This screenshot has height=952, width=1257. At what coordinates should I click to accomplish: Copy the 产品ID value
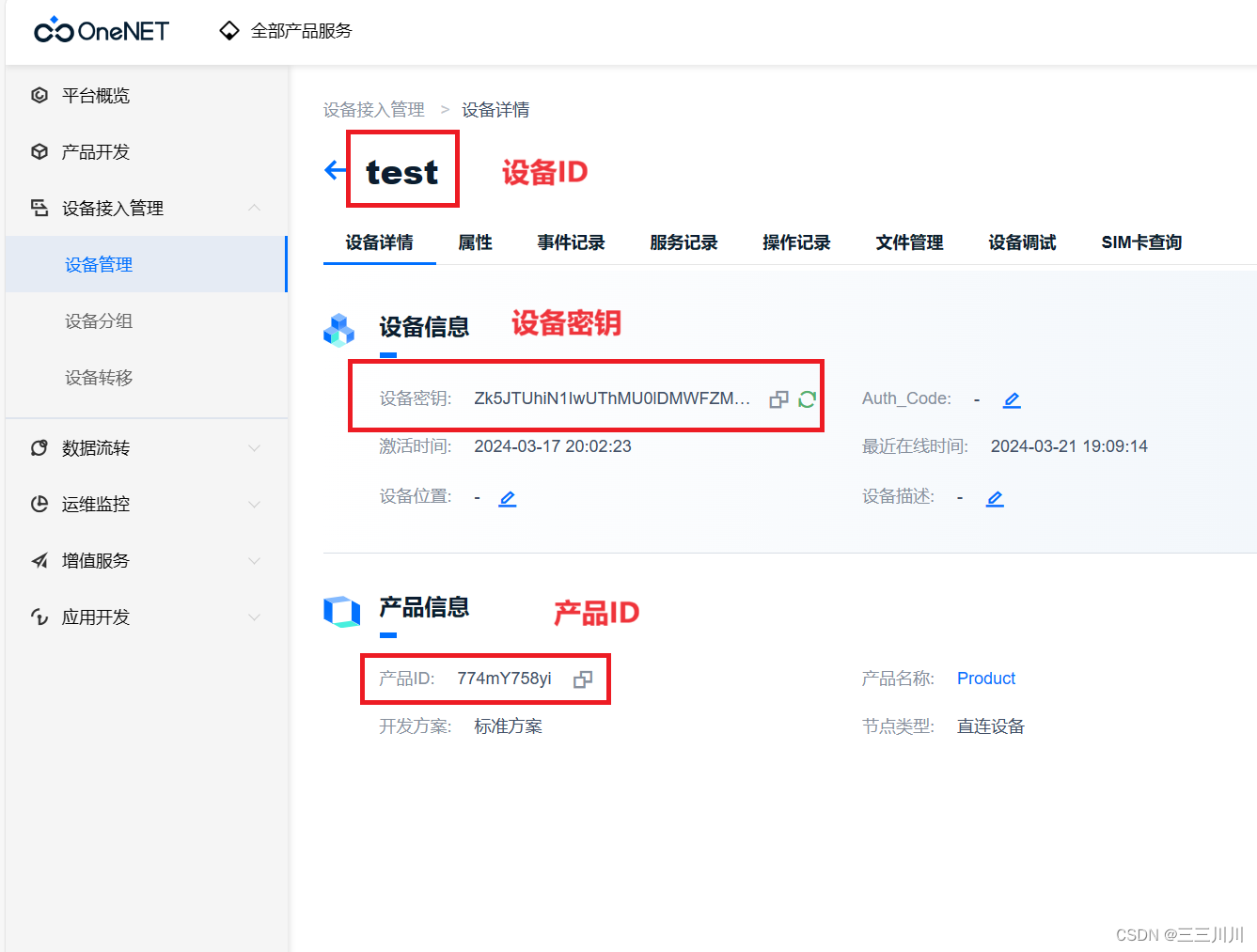[x=583, y=679]
